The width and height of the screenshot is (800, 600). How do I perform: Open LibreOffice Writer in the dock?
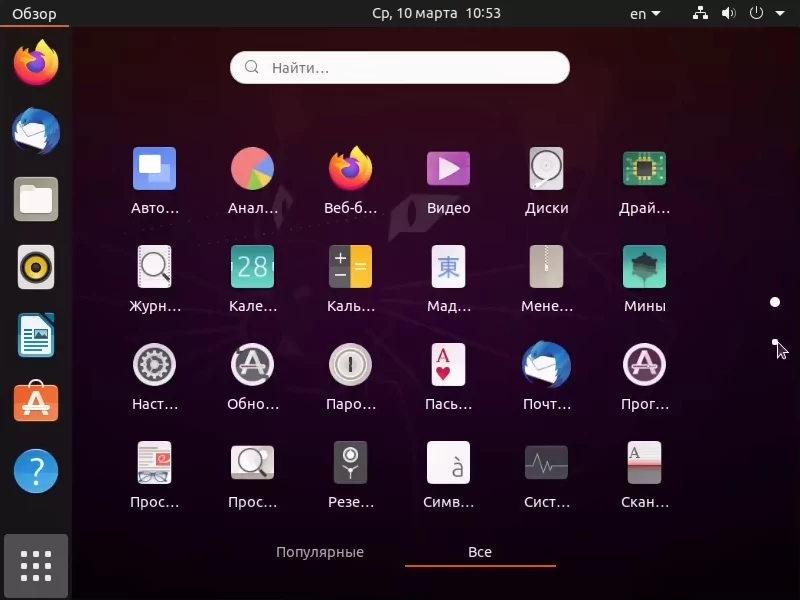36,335
